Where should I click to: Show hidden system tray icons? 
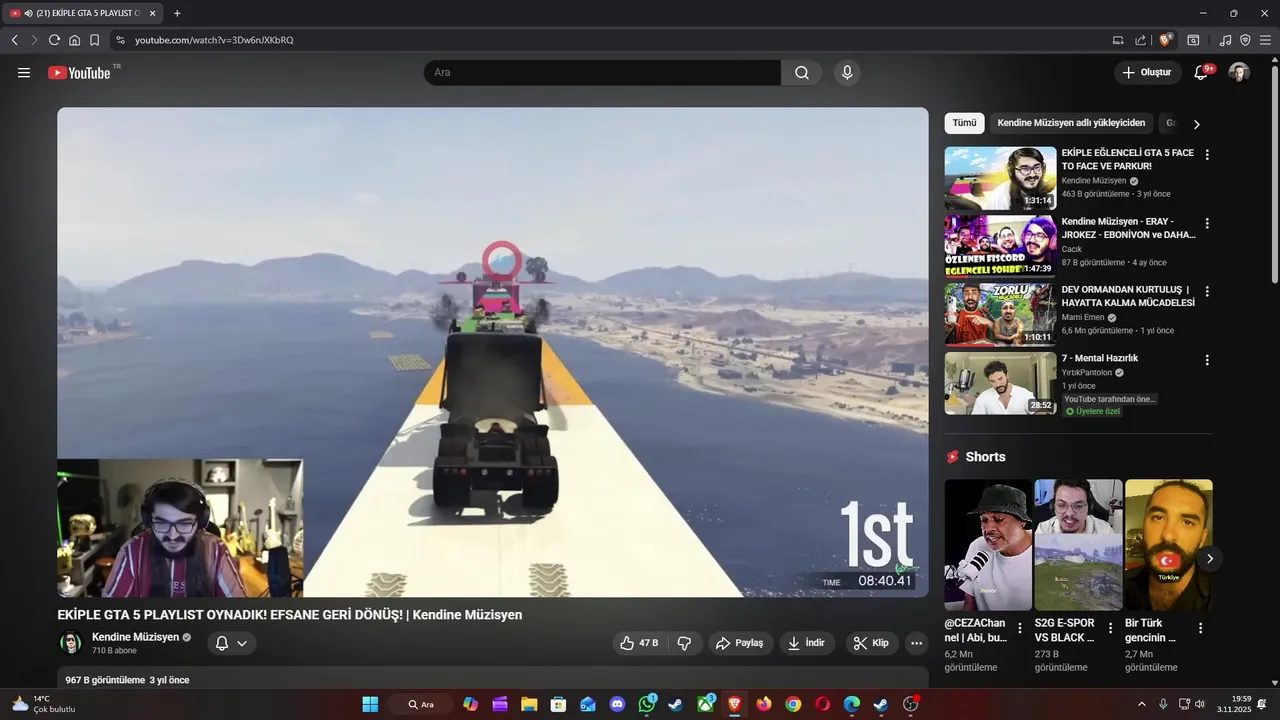click(x=1142, y=704)
